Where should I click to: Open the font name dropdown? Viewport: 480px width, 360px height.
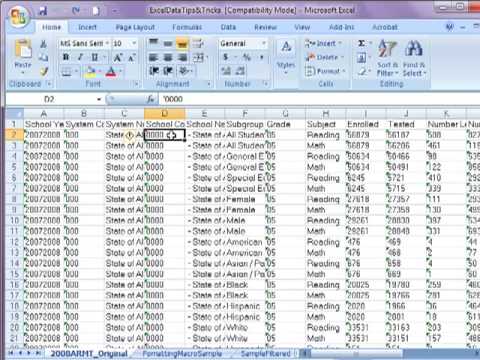[108, 43]
